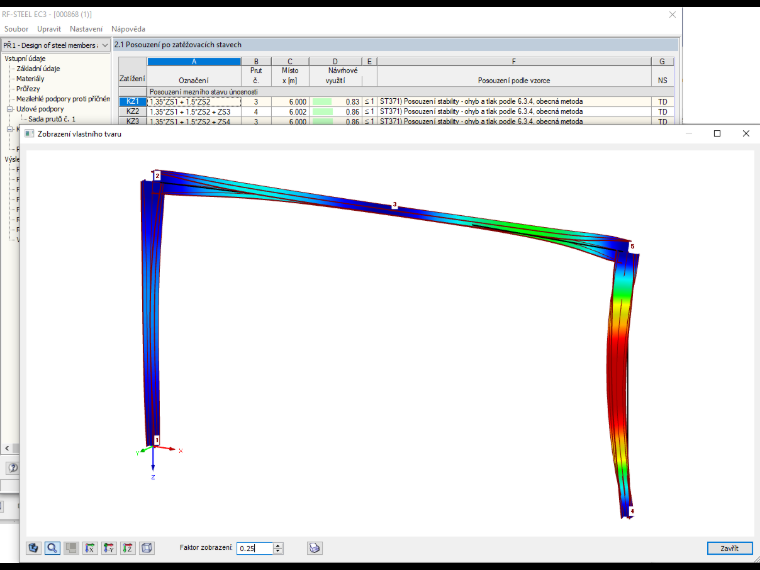Click column F header in results table
This screenshot has height=570, width=760.
(x=514, y=62)
